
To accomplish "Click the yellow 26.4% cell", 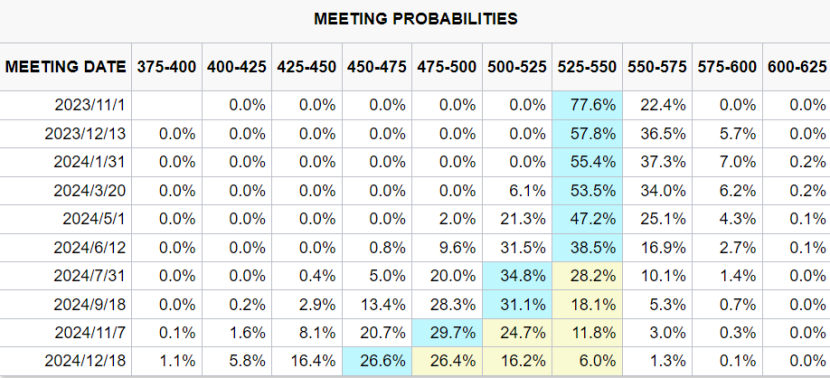I will click(447, 361).
